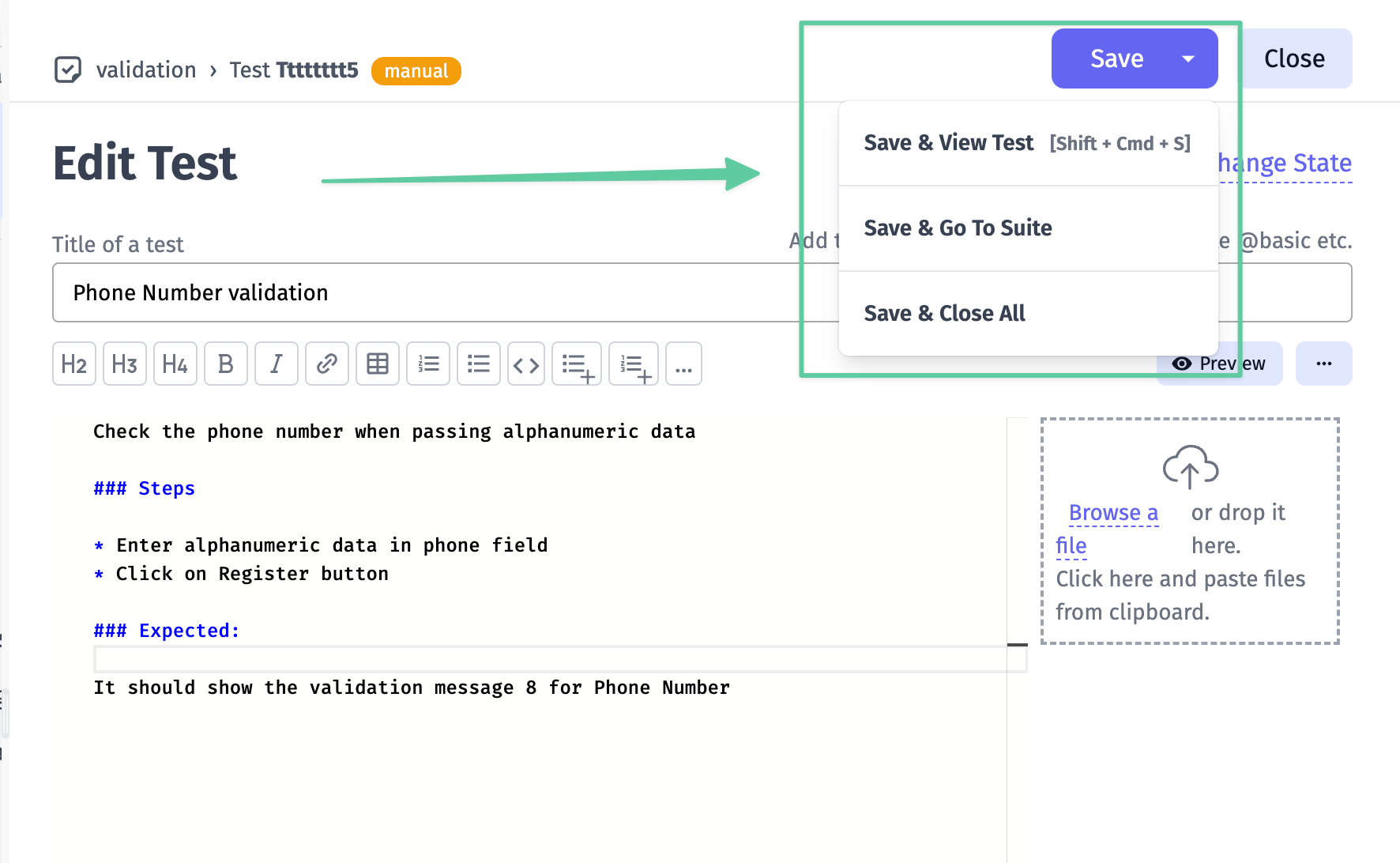Toggle bold formatting
The height and width of the screenshot is (863, 1400).
click(226, 364)
